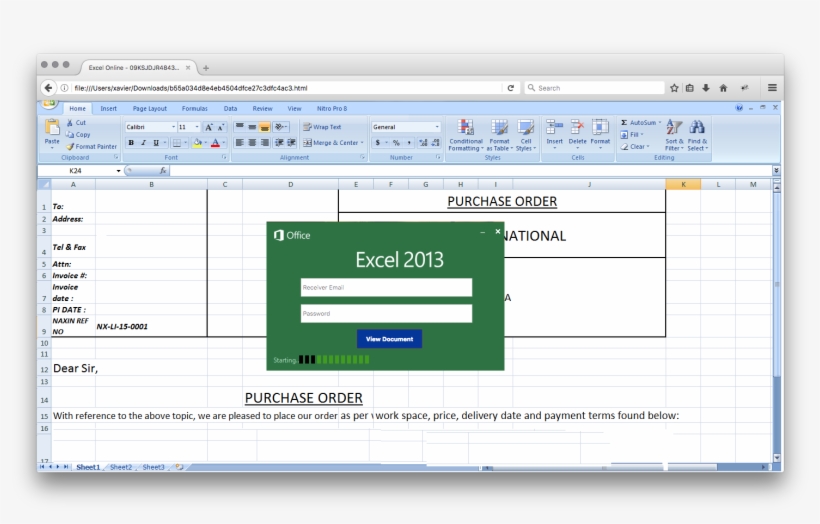Viewport: 820px width, 524px height.
Task: Click the yellow Fill Color bucket
Action: [197, 143]
